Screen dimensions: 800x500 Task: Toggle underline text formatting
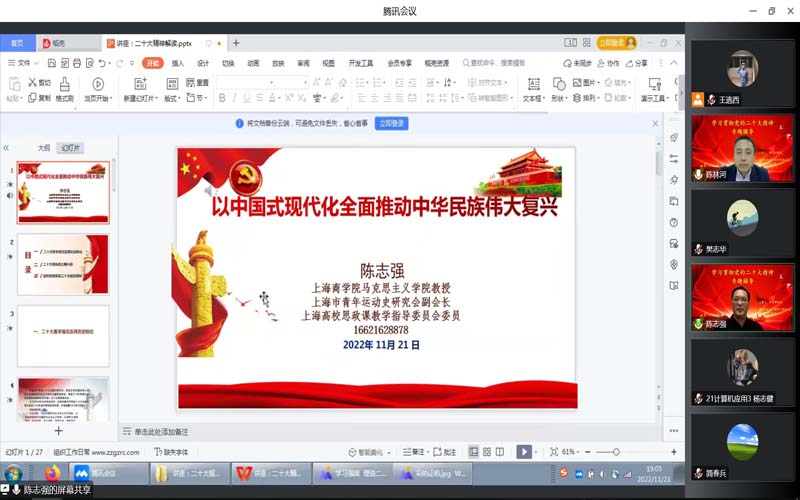(x=249, y=98)
